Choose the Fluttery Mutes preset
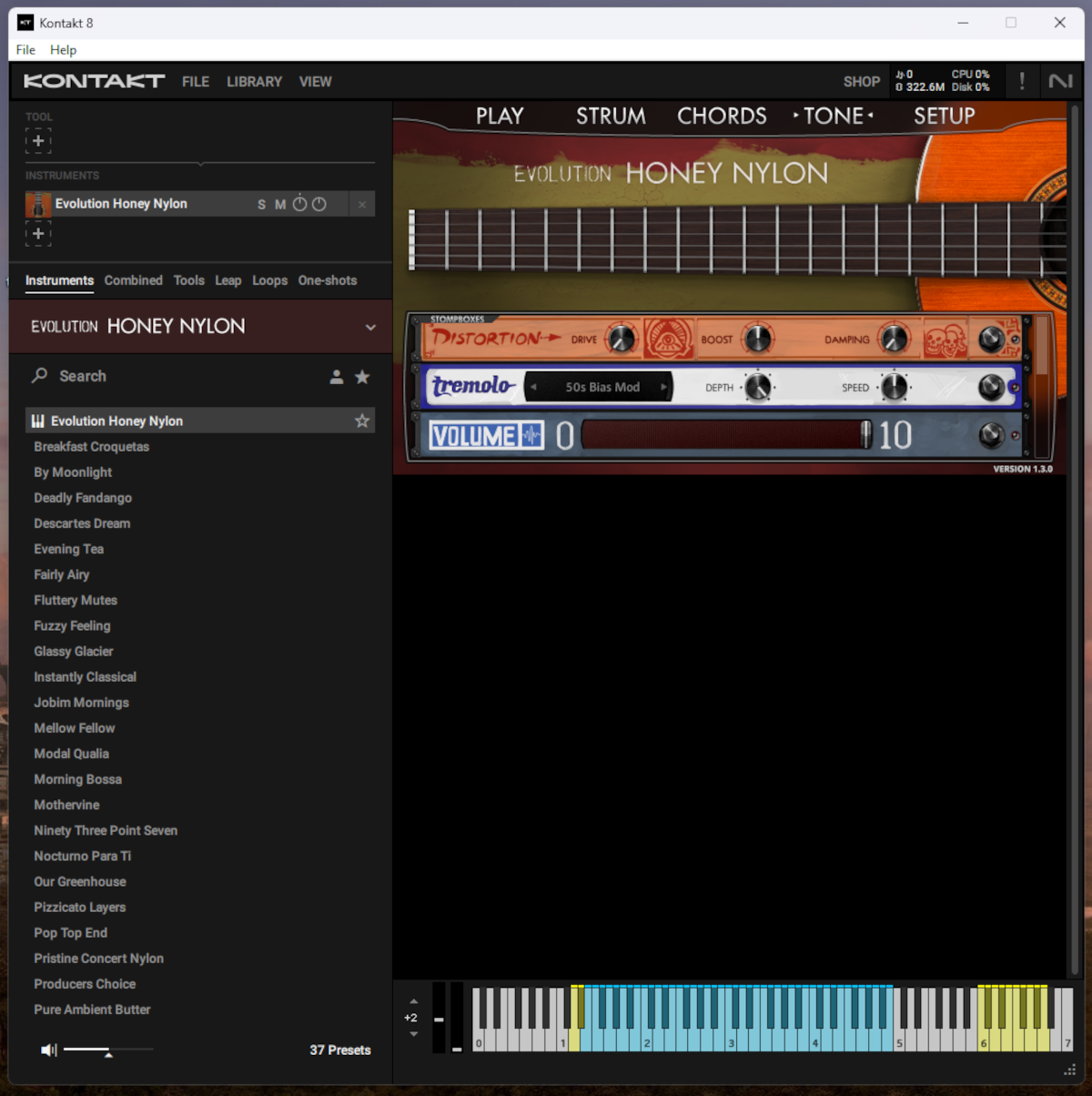Screen dimensions: 1092x1096 click(x=76, y=600)
